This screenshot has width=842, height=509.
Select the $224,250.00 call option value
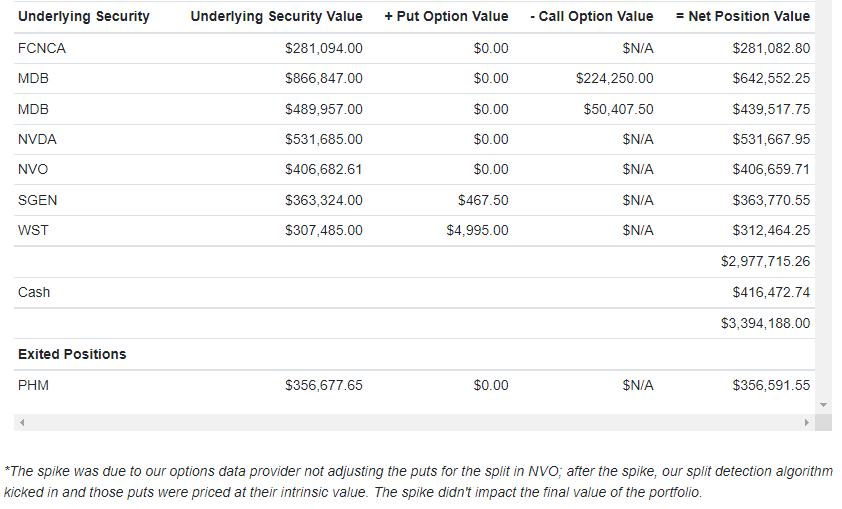coord(615,78)
